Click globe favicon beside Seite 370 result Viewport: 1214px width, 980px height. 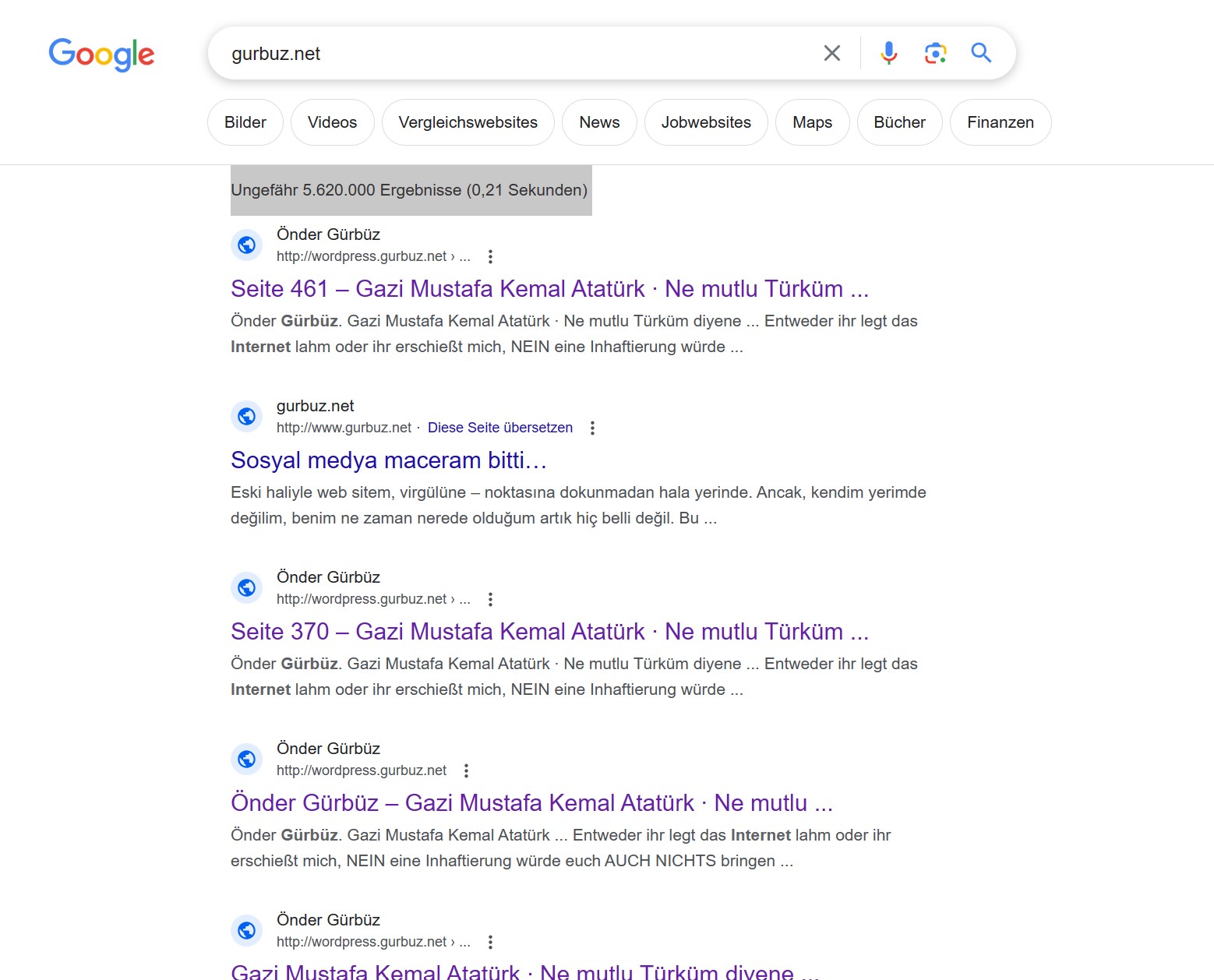(x=247, y=588)
